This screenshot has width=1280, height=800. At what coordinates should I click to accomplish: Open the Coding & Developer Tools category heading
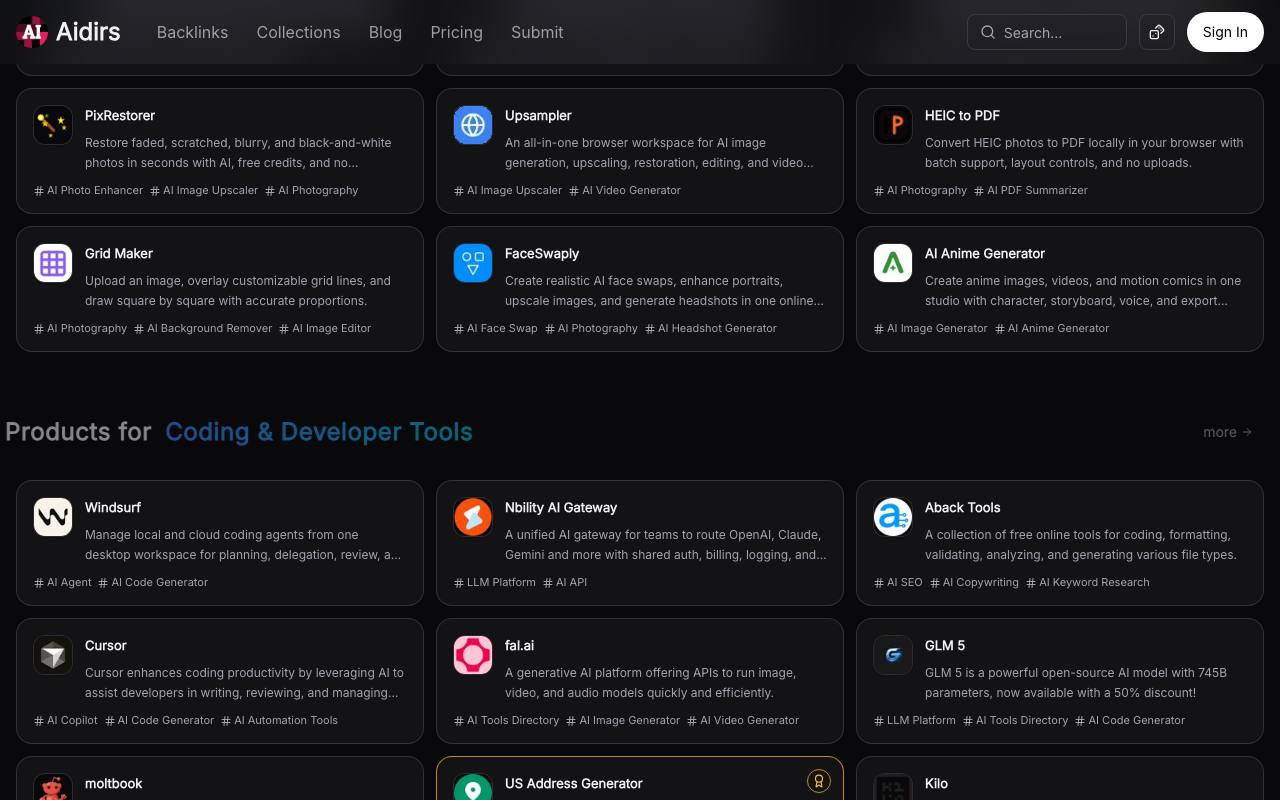tap(319, 432)
